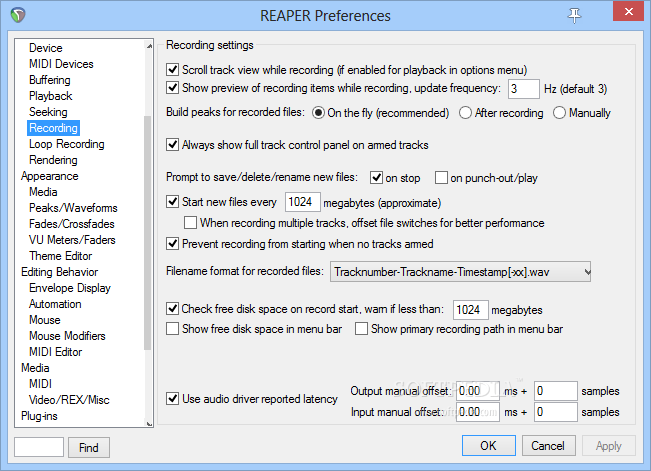This screenshot has height=471, width=651.
Task: Toggle Show preview of recording items checkbox
Action: [172, 88]
